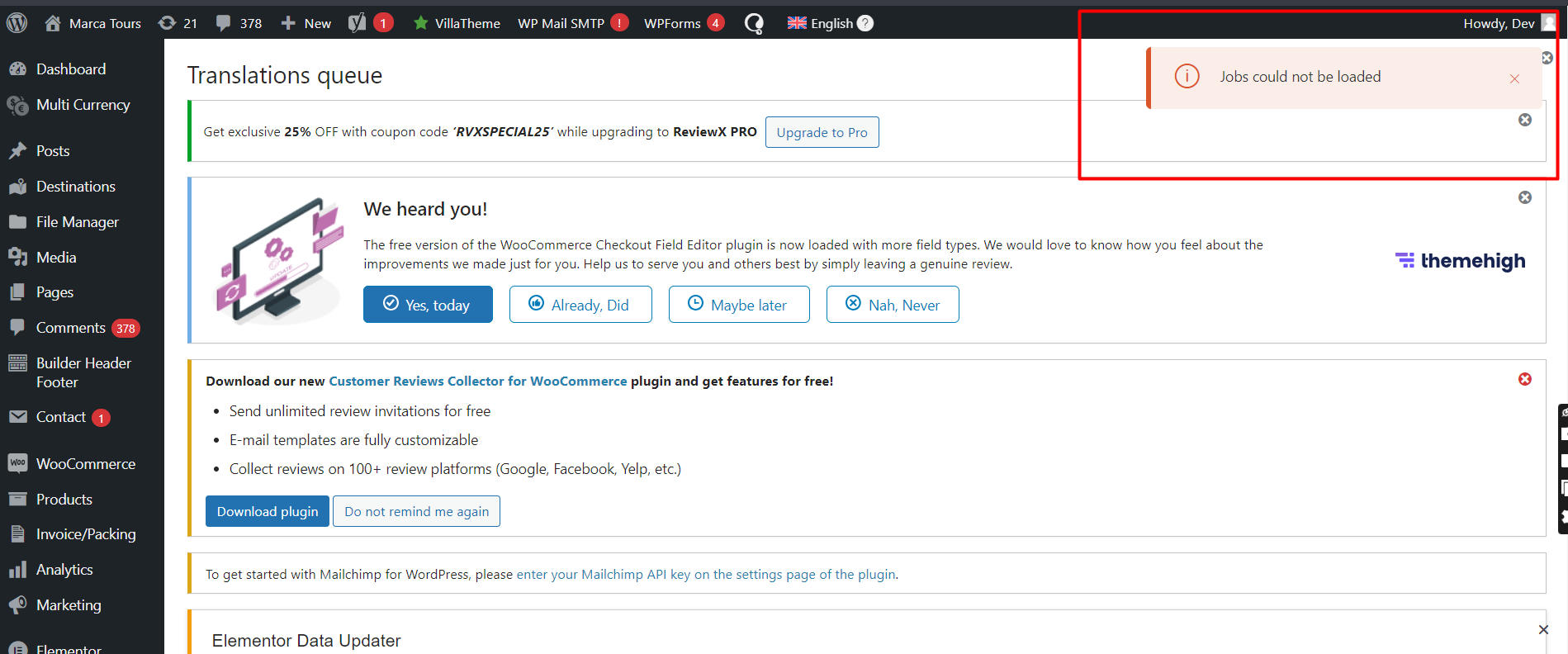This screenshot has width=1568, height=654.
Task: Open WP Mail SMTP admin bar item
Action: [573, 23]
